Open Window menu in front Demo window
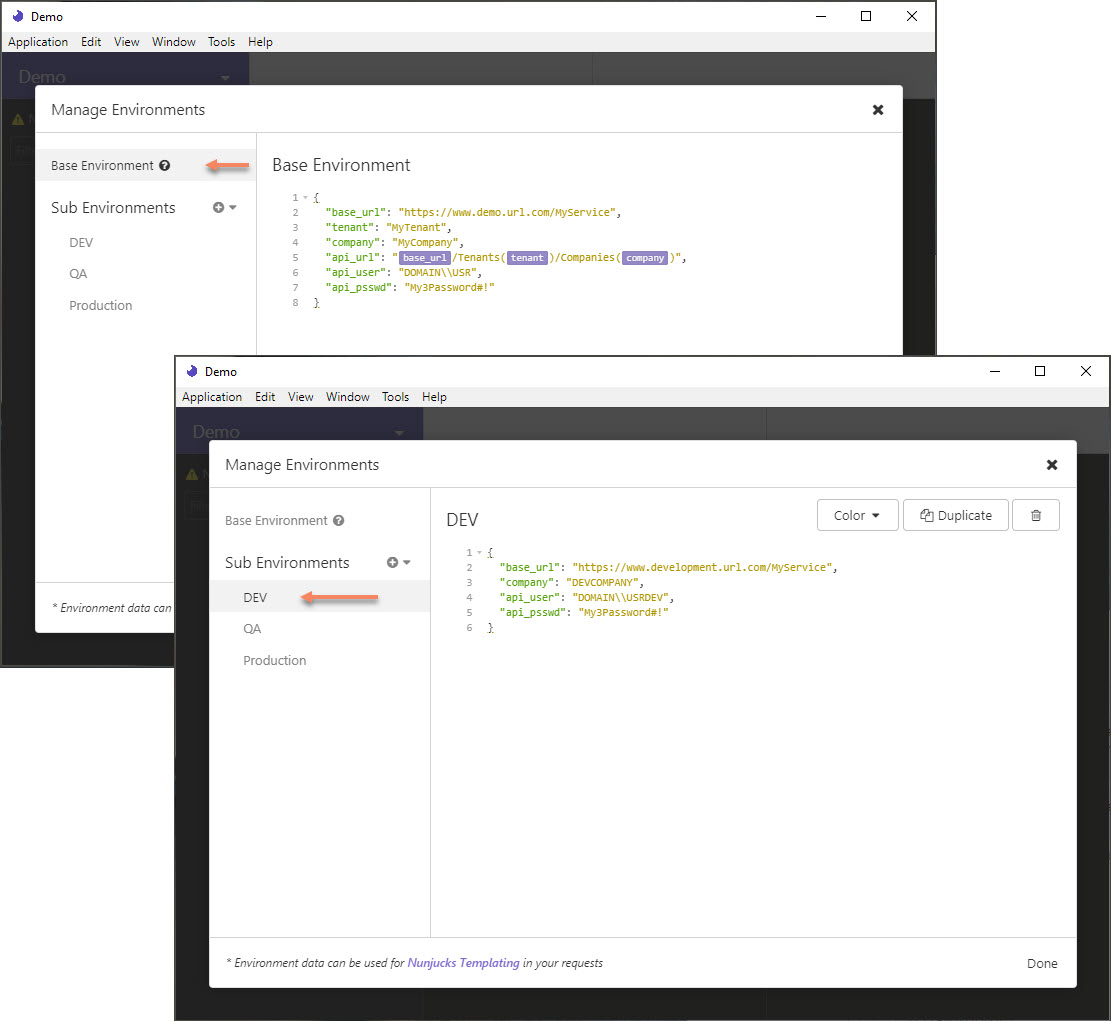The width and height of the screenshot is (1111, 1021). [347, 397]
